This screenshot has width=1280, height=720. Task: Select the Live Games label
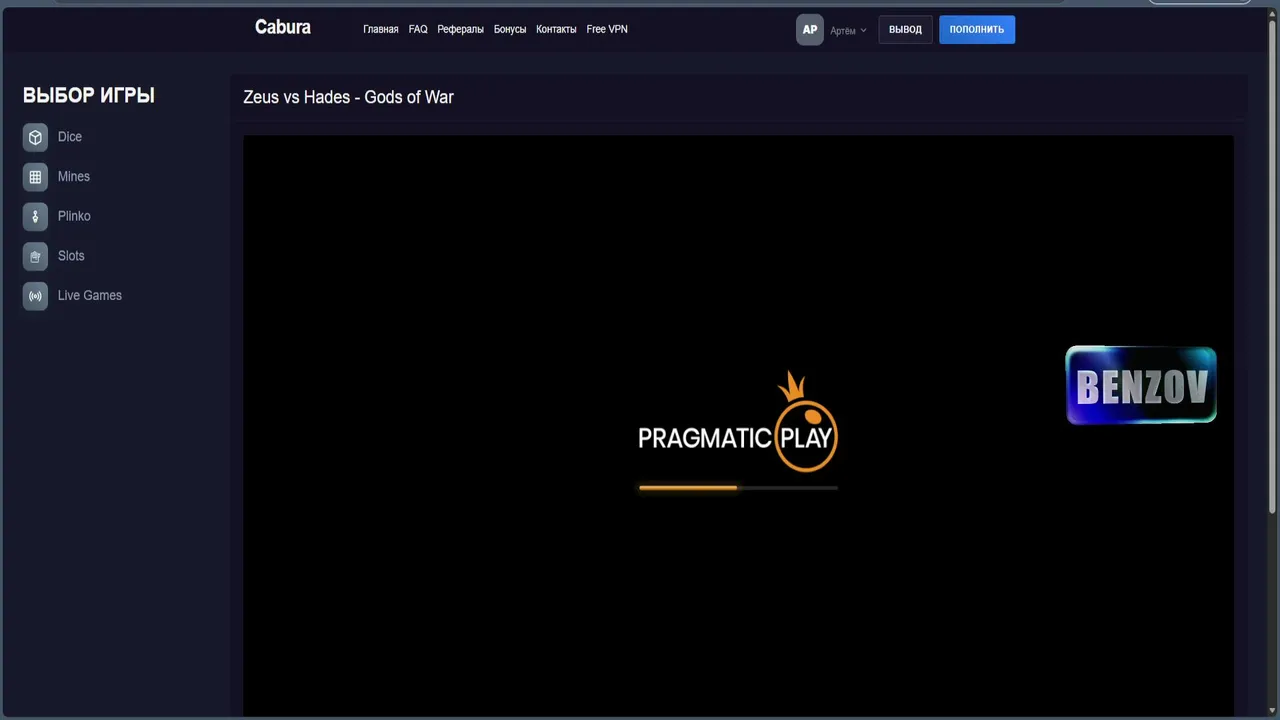90,296
